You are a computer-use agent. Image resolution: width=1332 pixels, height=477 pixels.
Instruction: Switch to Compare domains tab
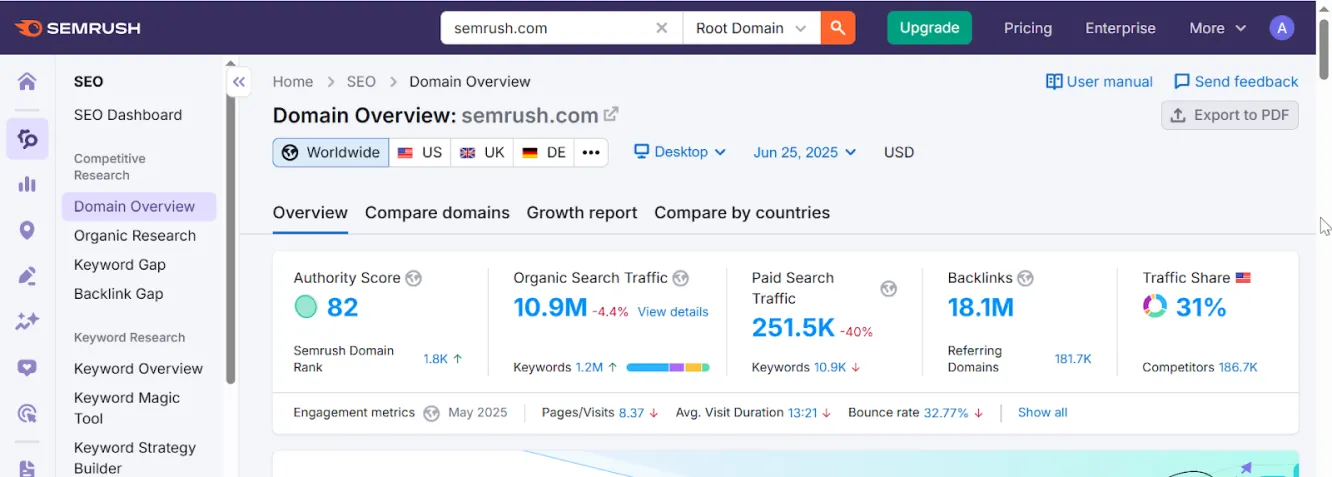pyautogui.click(x=437, y=213)
